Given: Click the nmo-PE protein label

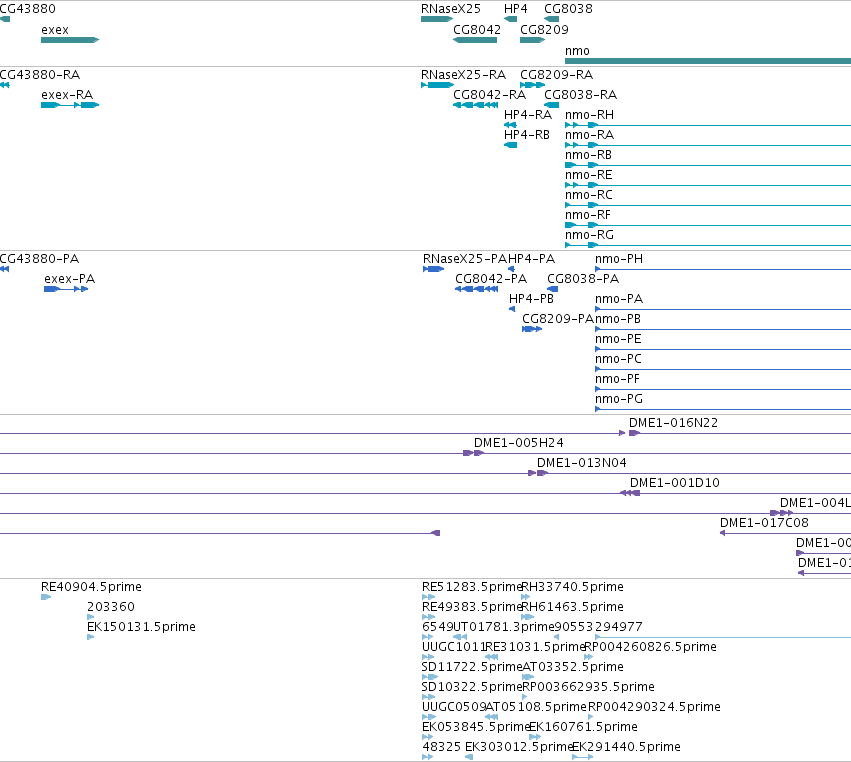Looking at the screenshot, I should tap(618, 339).
